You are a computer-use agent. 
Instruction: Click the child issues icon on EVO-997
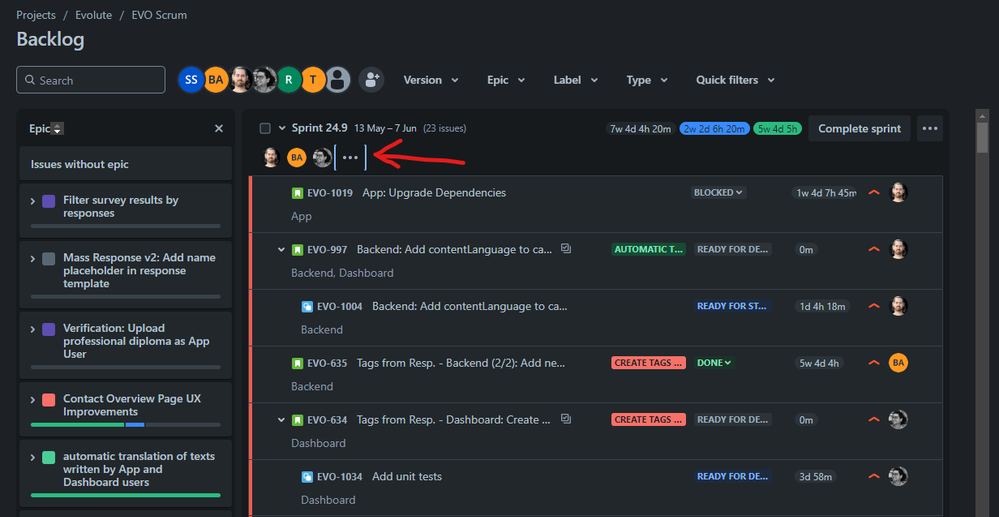pos(566,248)
